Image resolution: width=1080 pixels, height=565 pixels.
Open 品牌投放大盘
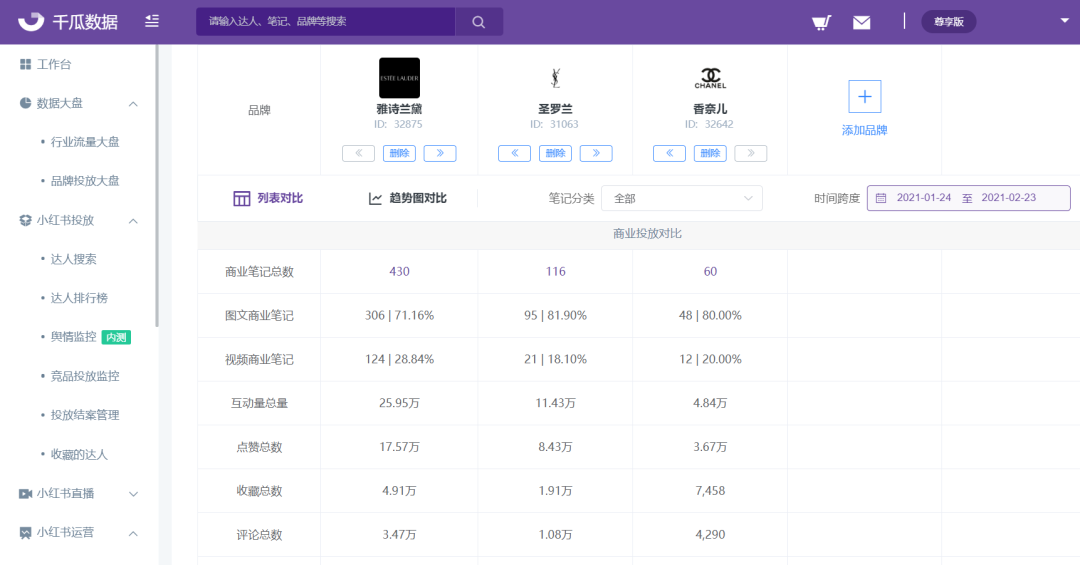85,181
